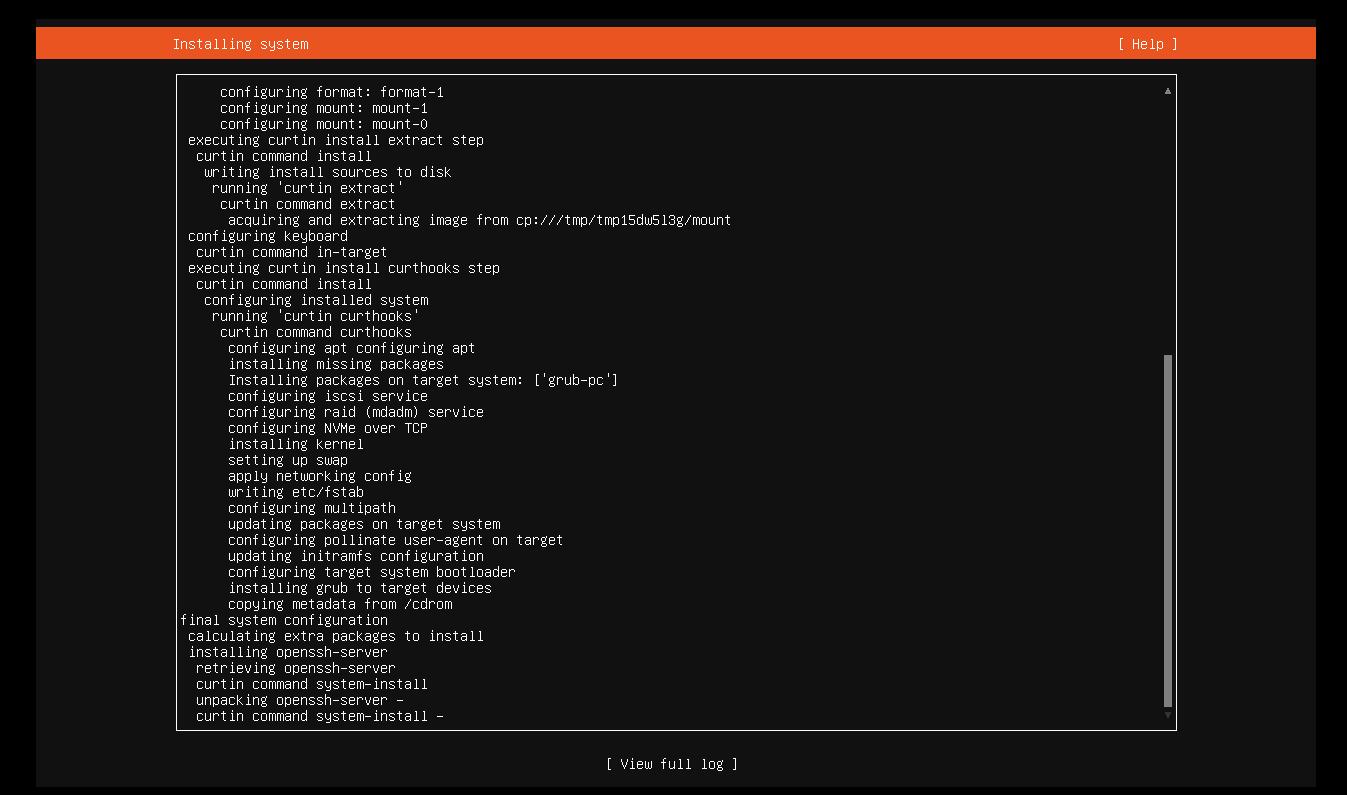Click the 'executing curtin install extract step' line

335,140
